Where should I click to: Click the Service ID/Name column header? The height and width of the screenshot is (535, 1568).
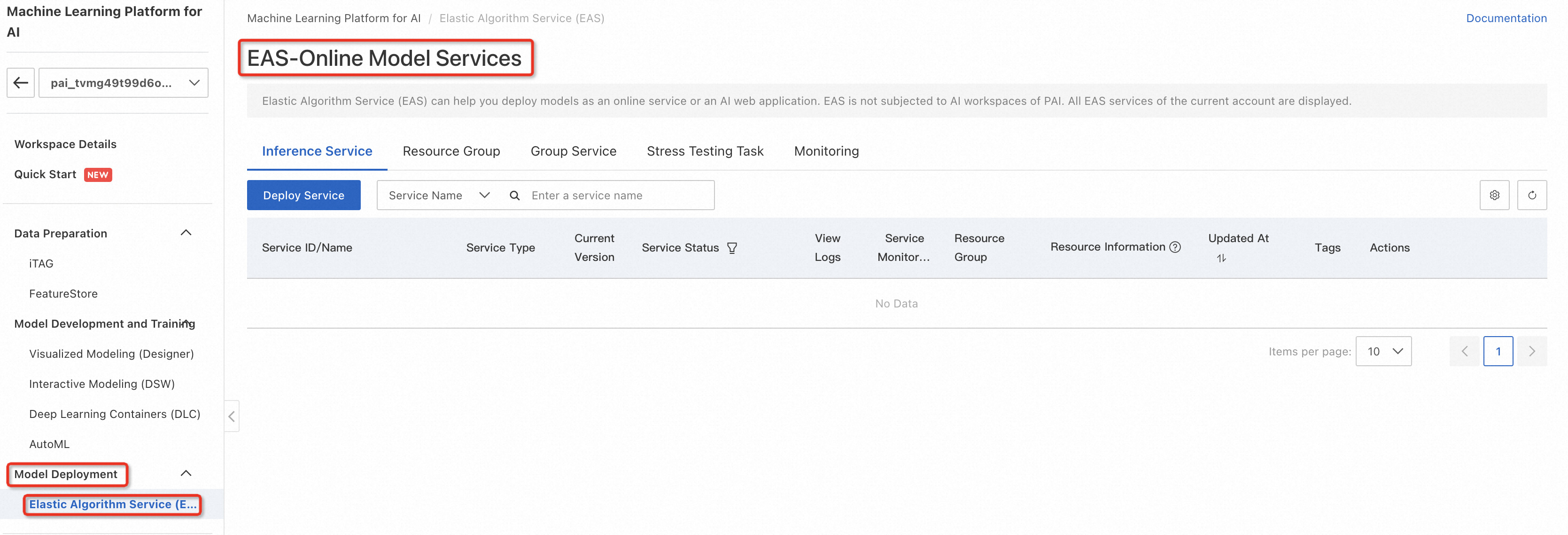pos(307,248)
